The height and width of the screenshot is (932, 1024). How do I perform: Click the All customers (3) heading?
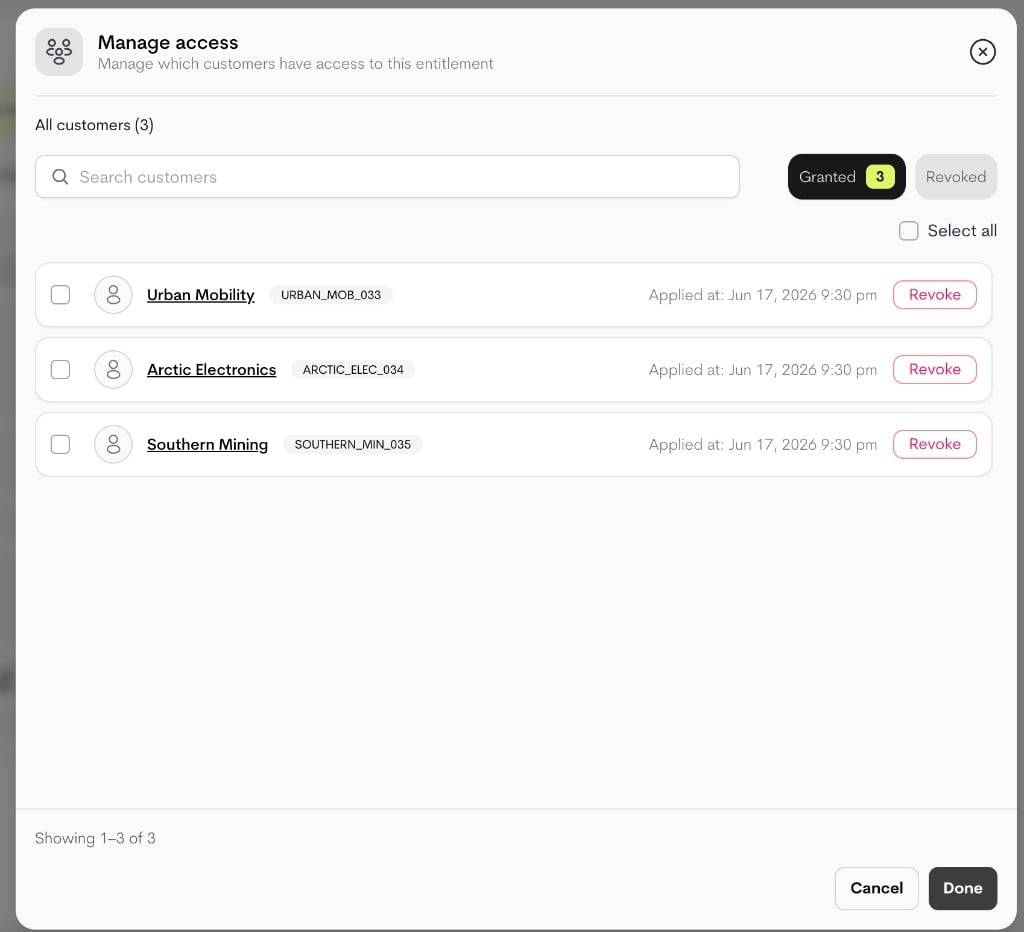pyautogui.click(x=94, y=125)
